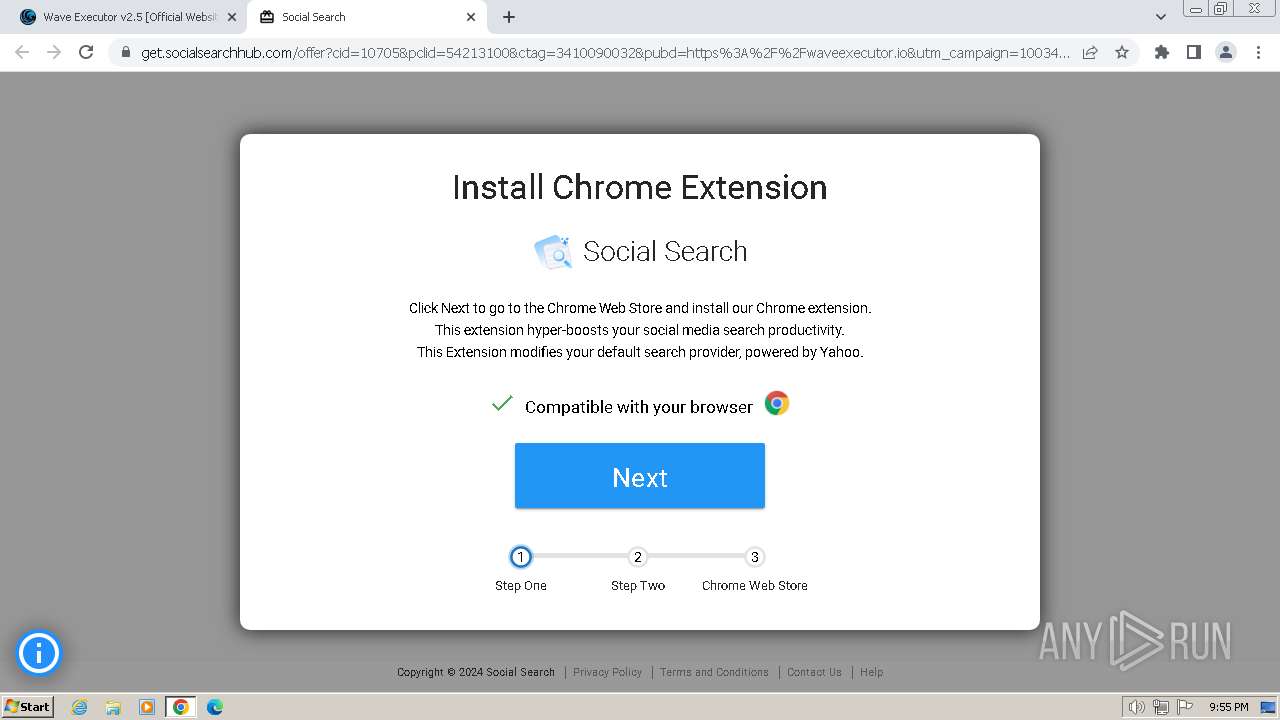Go back to the previous page
Screen dimensions: 1280x720
pos(22,52)
